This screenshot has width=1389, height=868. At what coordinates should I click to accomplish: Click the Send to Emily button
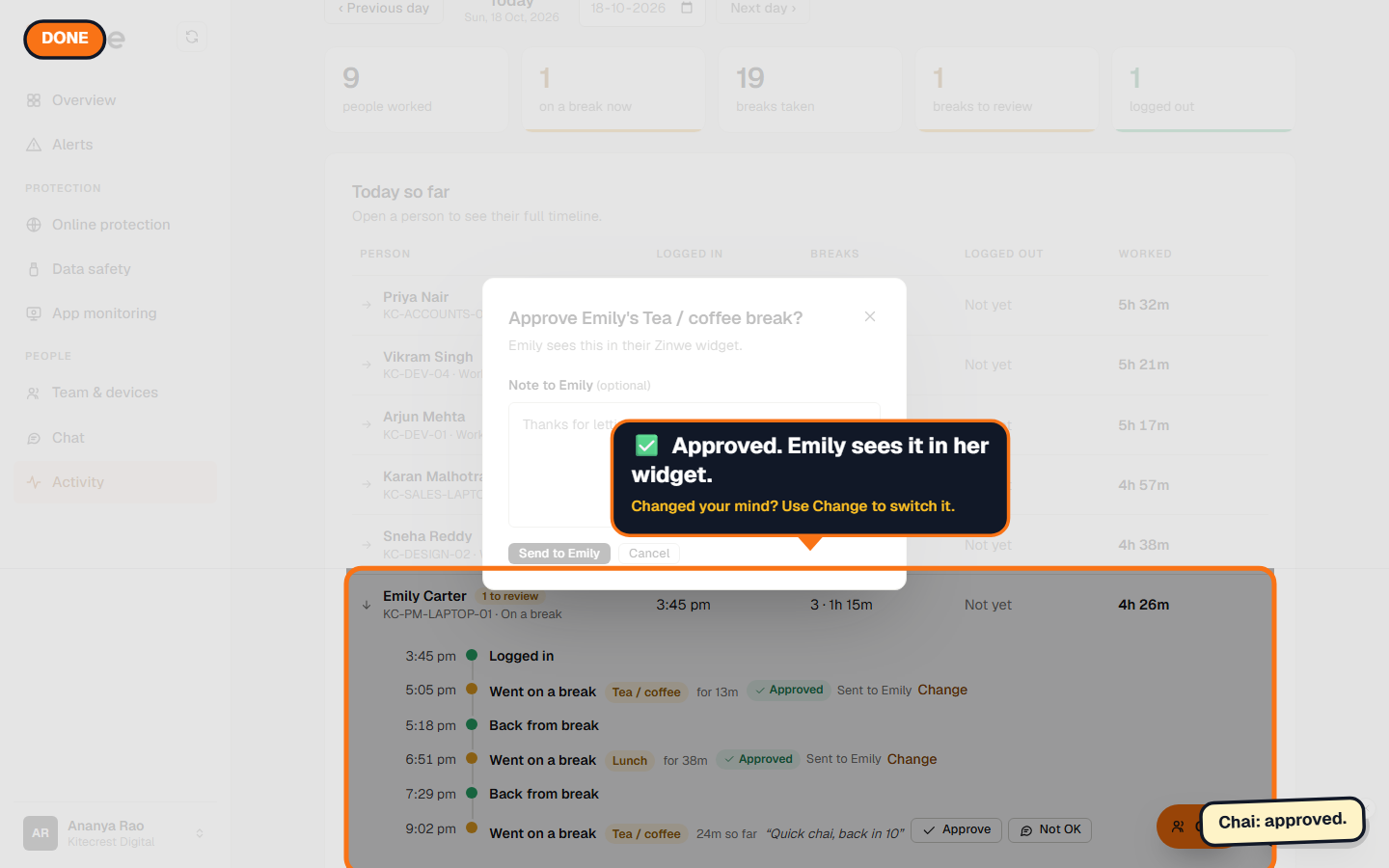click(559, 554)
